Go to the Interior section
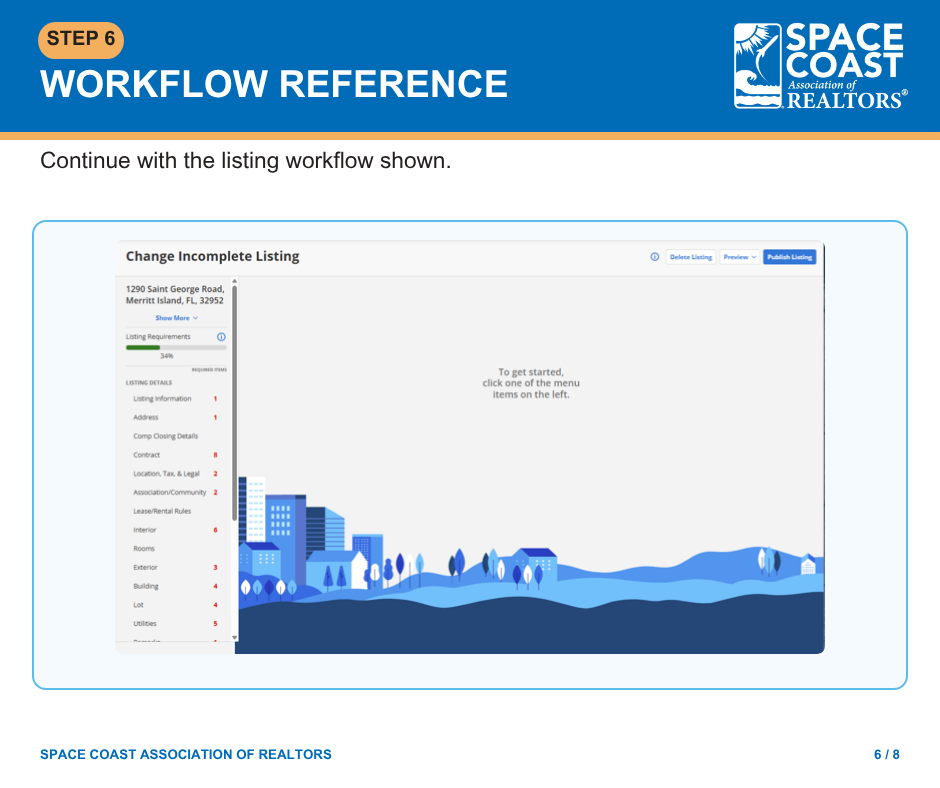The height and width of the screenshot is (788, 940). pyautogui.click(x=144, y=530)
